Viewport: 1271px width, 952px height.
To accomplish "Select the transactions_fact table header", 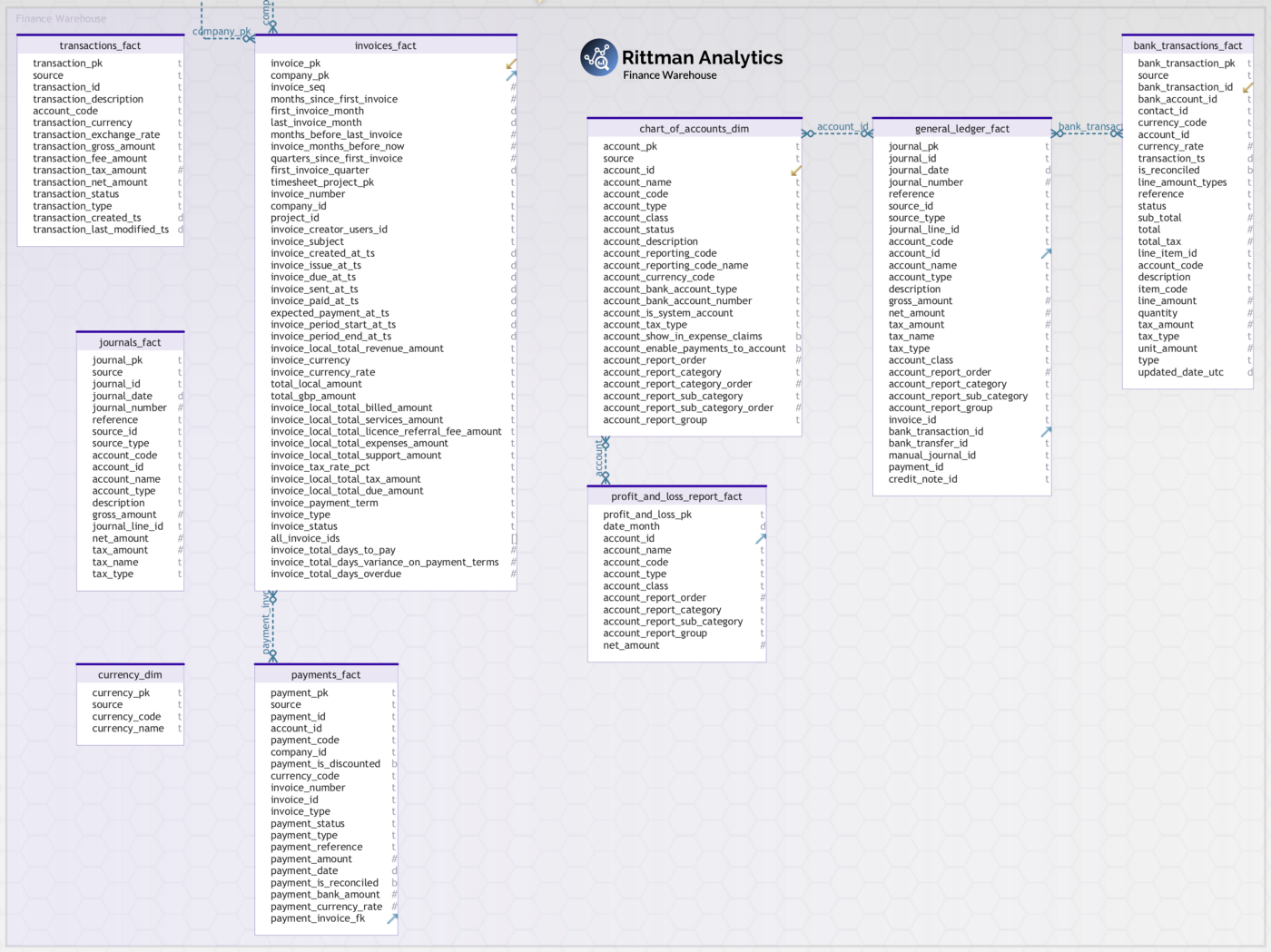I will point(100,45).
